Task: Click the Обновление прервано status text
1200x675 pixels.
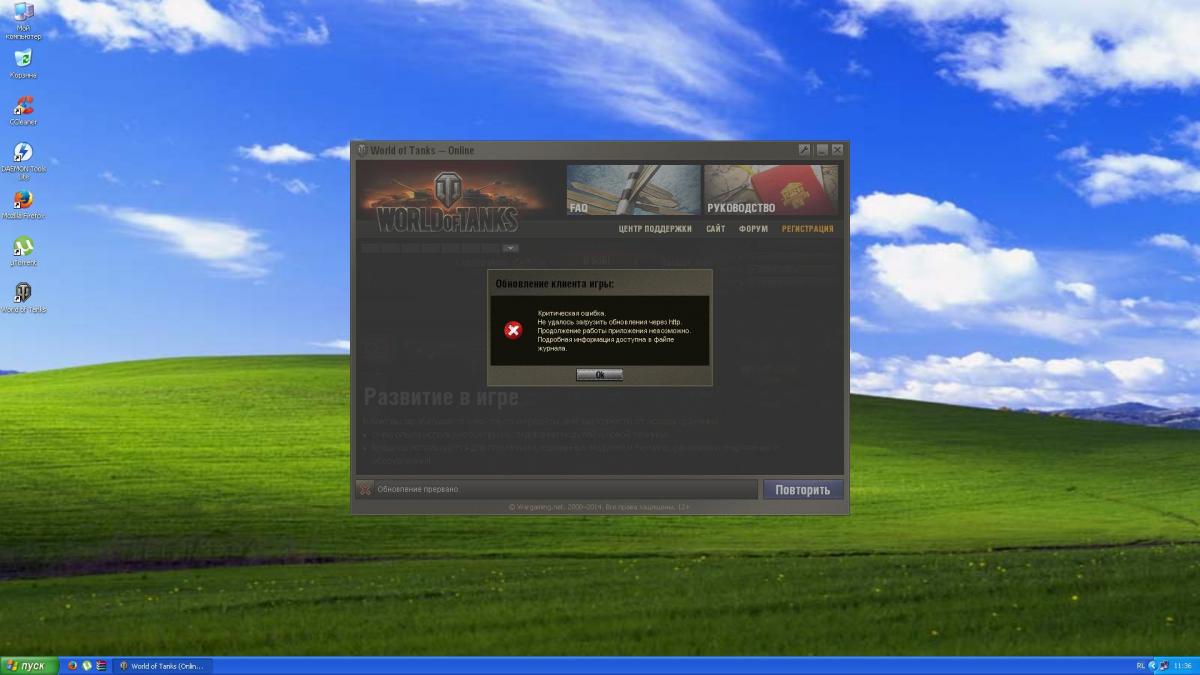Action: click(x=418, y=489)
